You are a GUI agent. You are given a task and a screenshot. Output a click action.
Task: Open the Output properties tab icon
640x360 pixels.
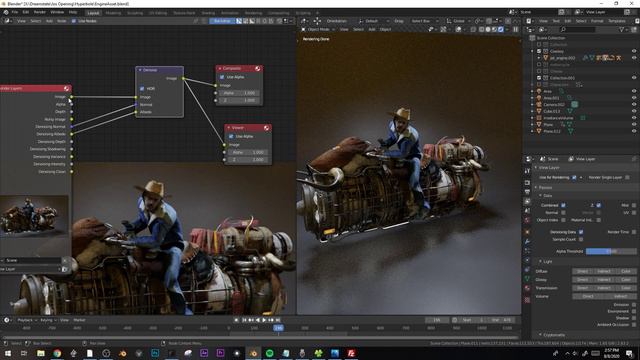pyautogui.click(x=527, y=192)
